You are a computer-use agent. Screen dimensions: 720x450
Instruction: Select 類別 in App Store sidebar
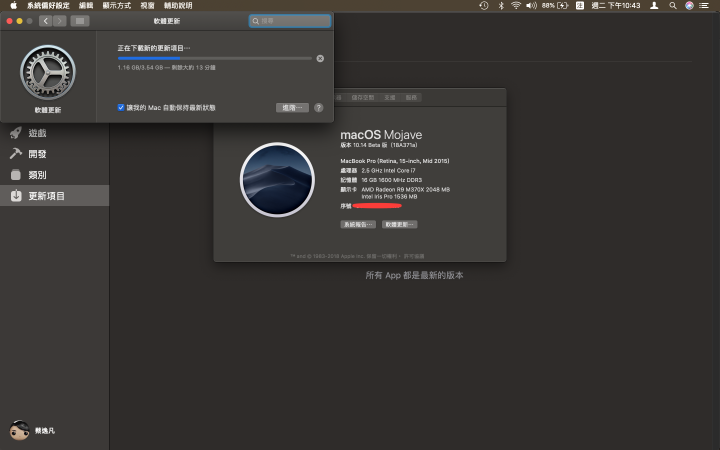click(55, 175)
